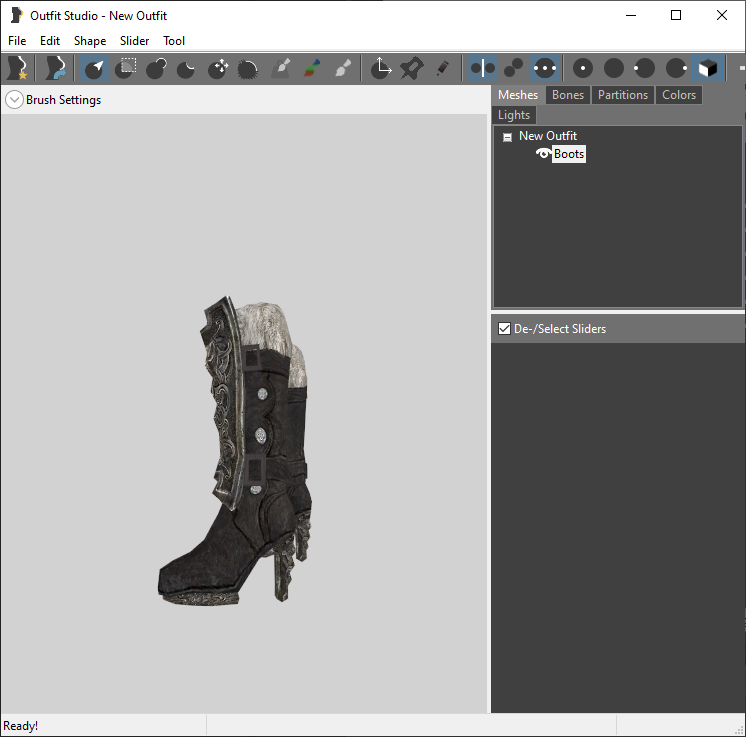Minimize the Outfit Studio window
Image resolution: width=746 pixels, height=737 pixels.
click(x=631, y=15)
